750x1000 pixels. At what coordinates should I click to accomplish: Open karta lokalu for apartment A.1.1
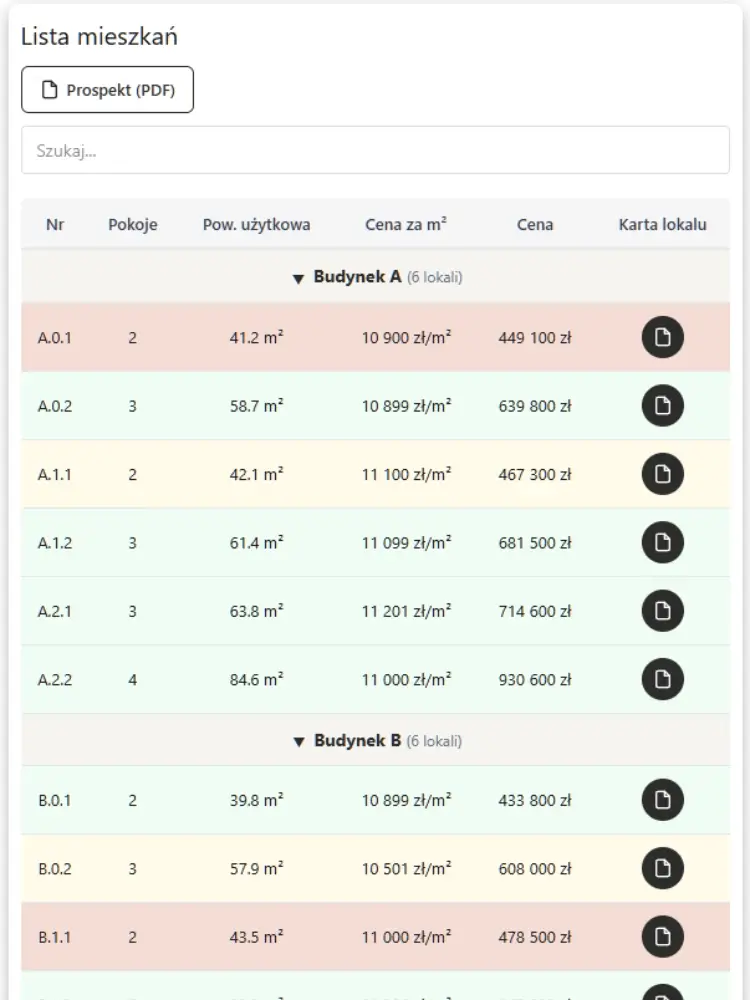663,474
